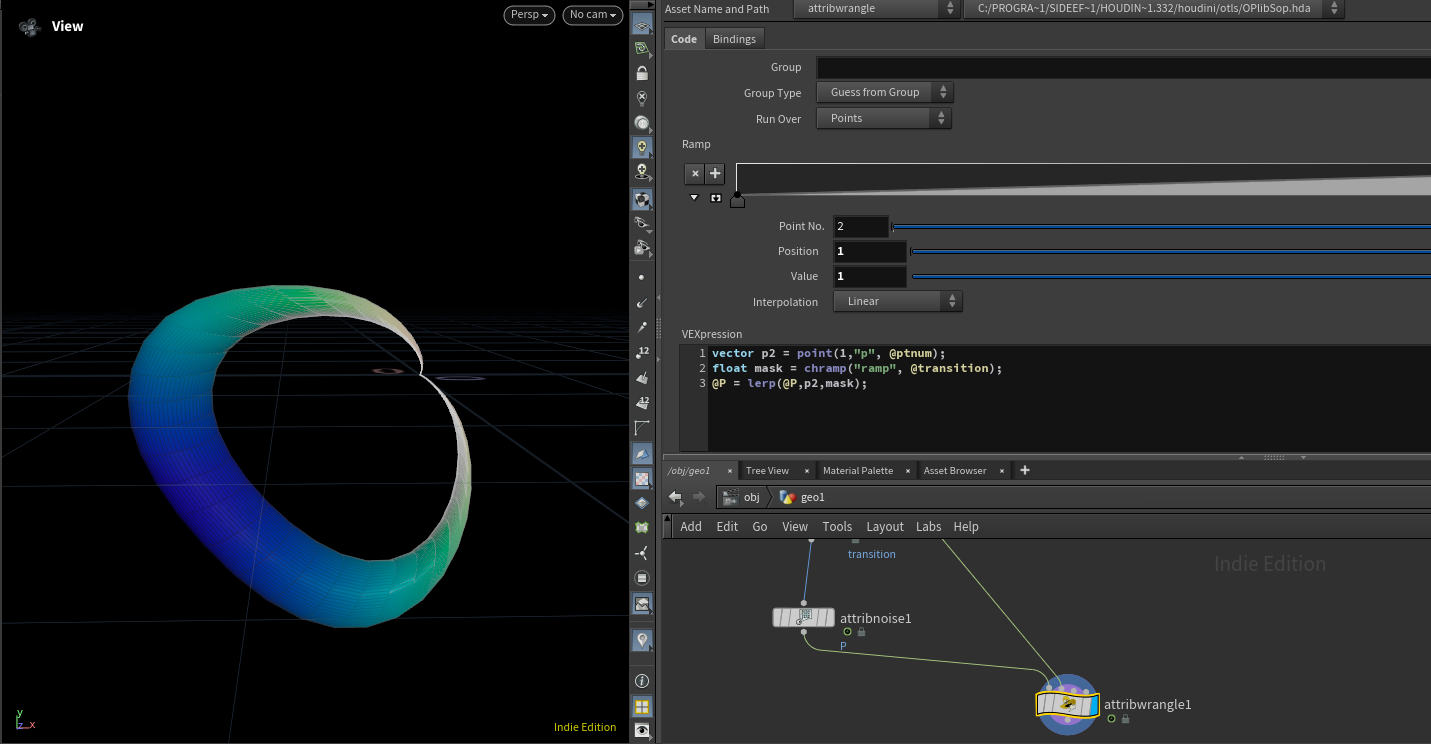Viewport: 1431px width, 744px height.
Task: Click the lock icon in viewport toolbar
Action: click(642, 73)
